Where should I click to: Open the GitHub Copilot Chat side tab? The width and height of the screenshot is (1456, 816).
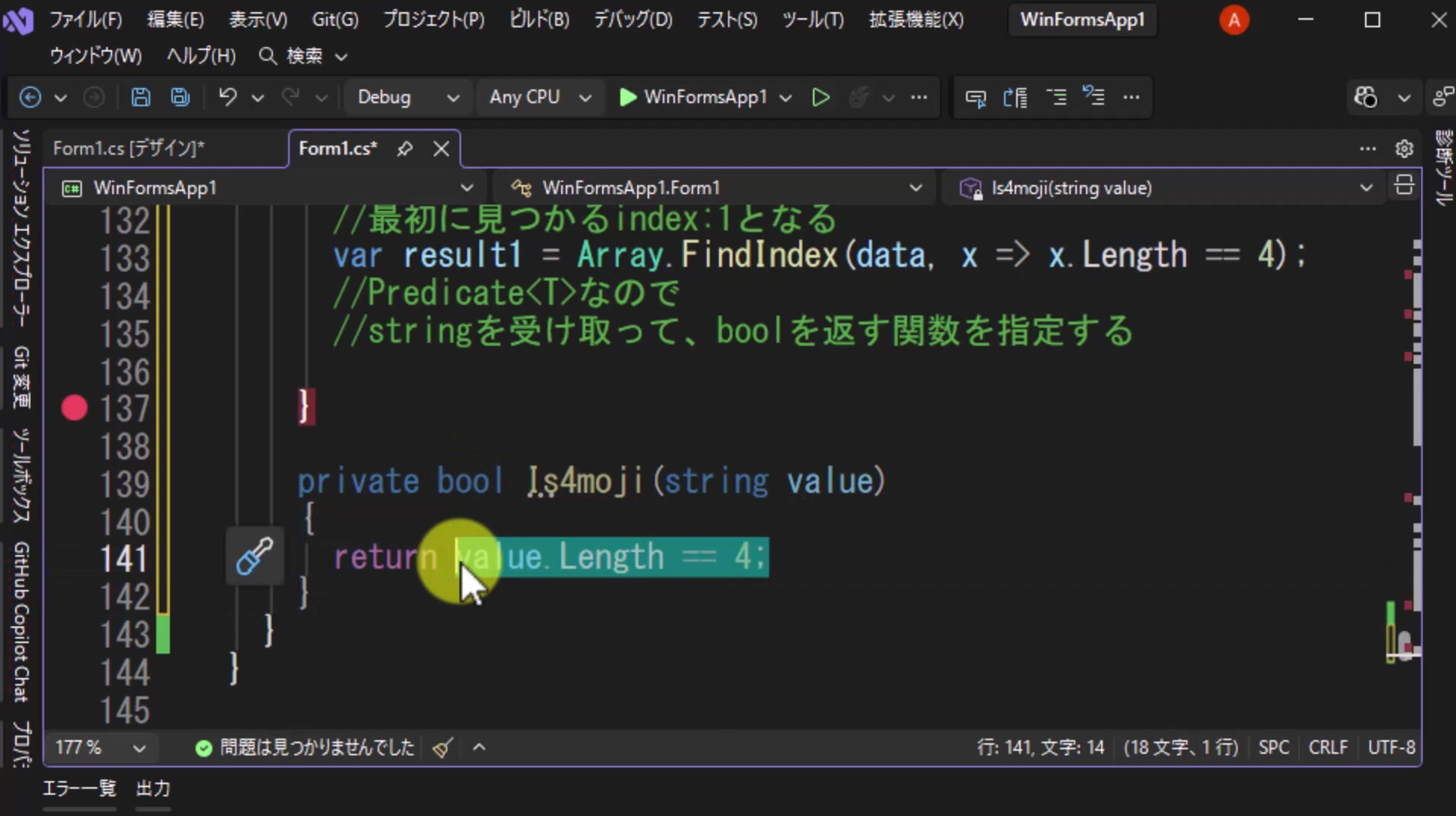(x=20, y=622)
